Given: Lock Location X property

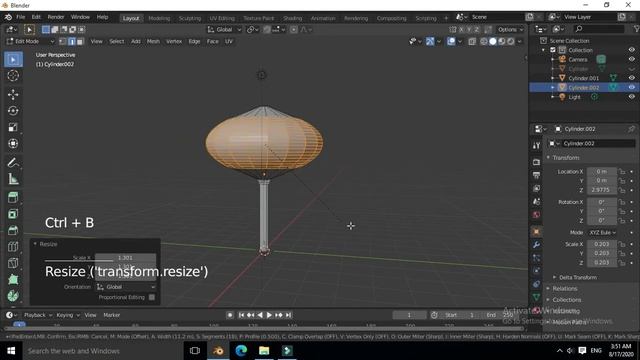Looking at the screenshot, I should [622, 171].
